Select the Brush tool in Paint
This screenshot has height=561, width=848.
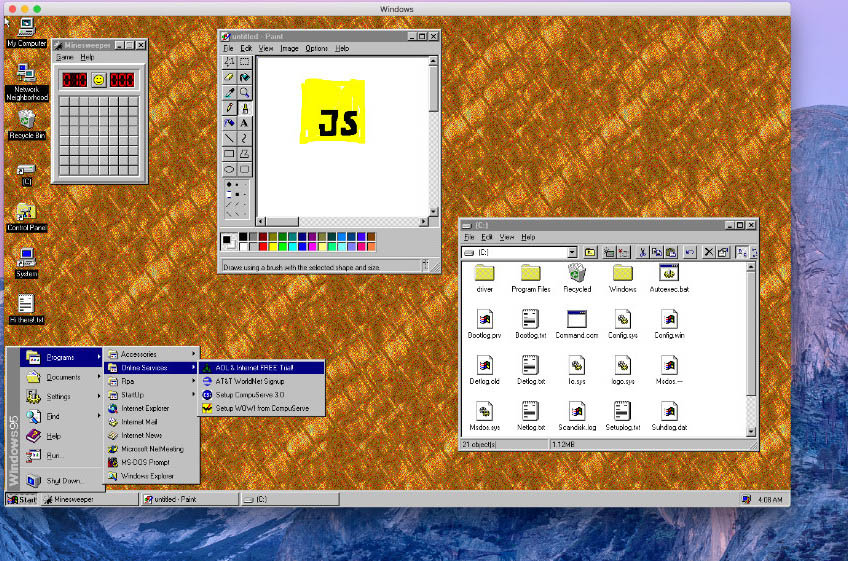pyautogui.click(x=244, y=108)
